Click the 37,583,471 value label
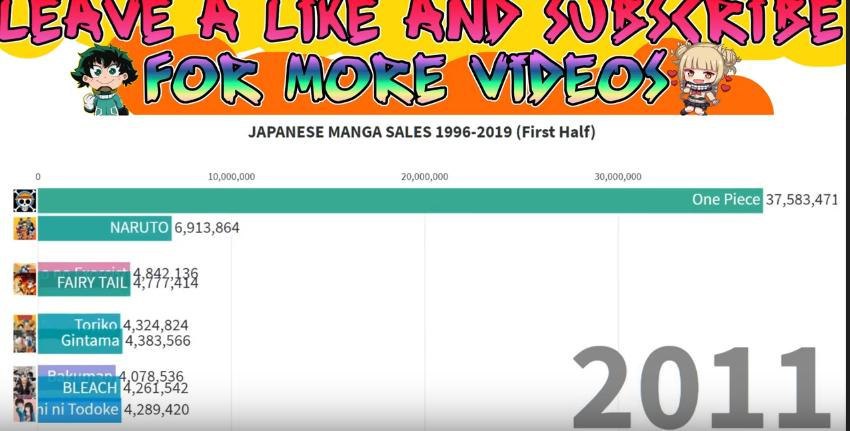 tap(802, 200)
